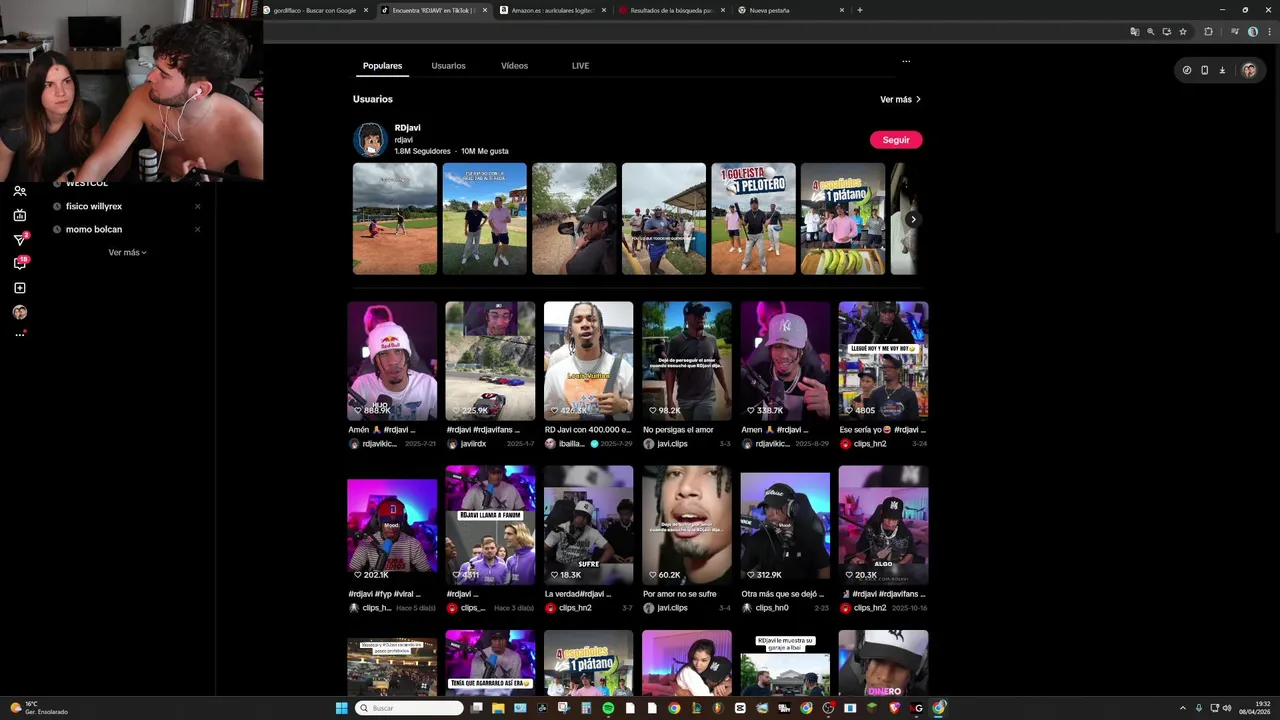The height and width of the screenshot is (720, 1280).
Task: Switch to the Amazon.es auriculares logitech tab
Action: tap(553, 10)
